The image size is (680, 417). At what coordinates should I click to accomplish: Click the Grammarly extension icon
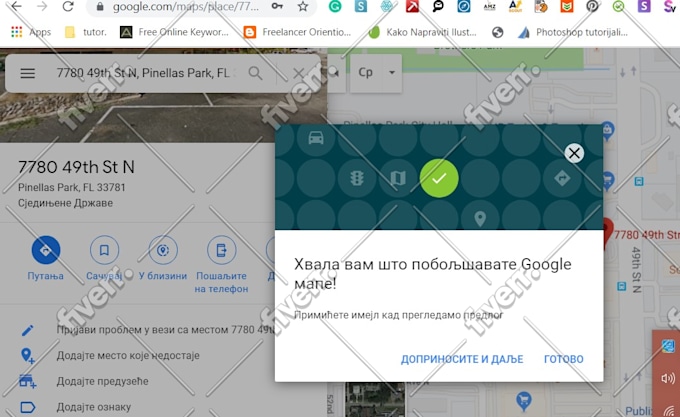tap(335, 6)
